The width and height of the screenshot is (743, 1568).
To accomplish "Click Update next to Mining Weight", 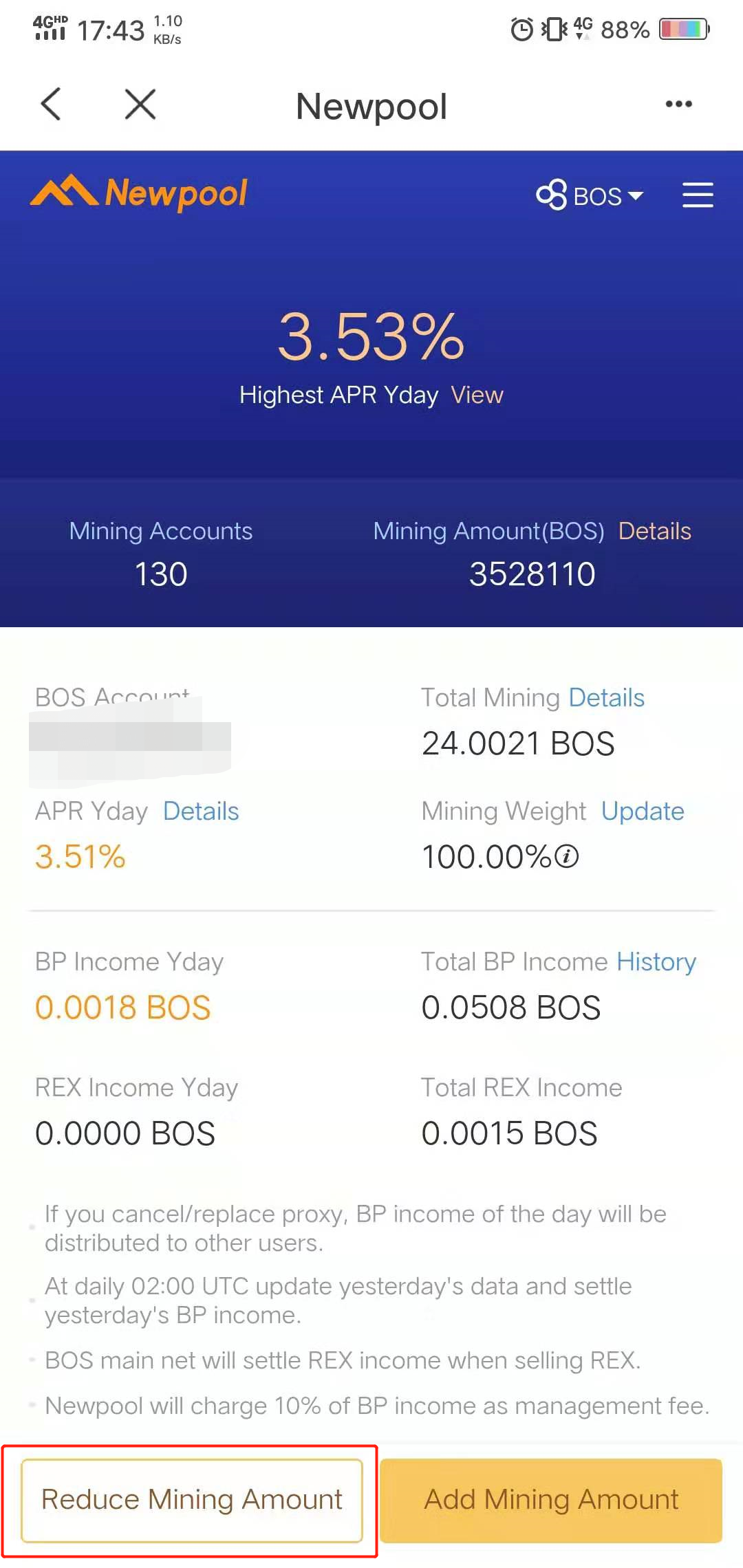I will point(643,811).
